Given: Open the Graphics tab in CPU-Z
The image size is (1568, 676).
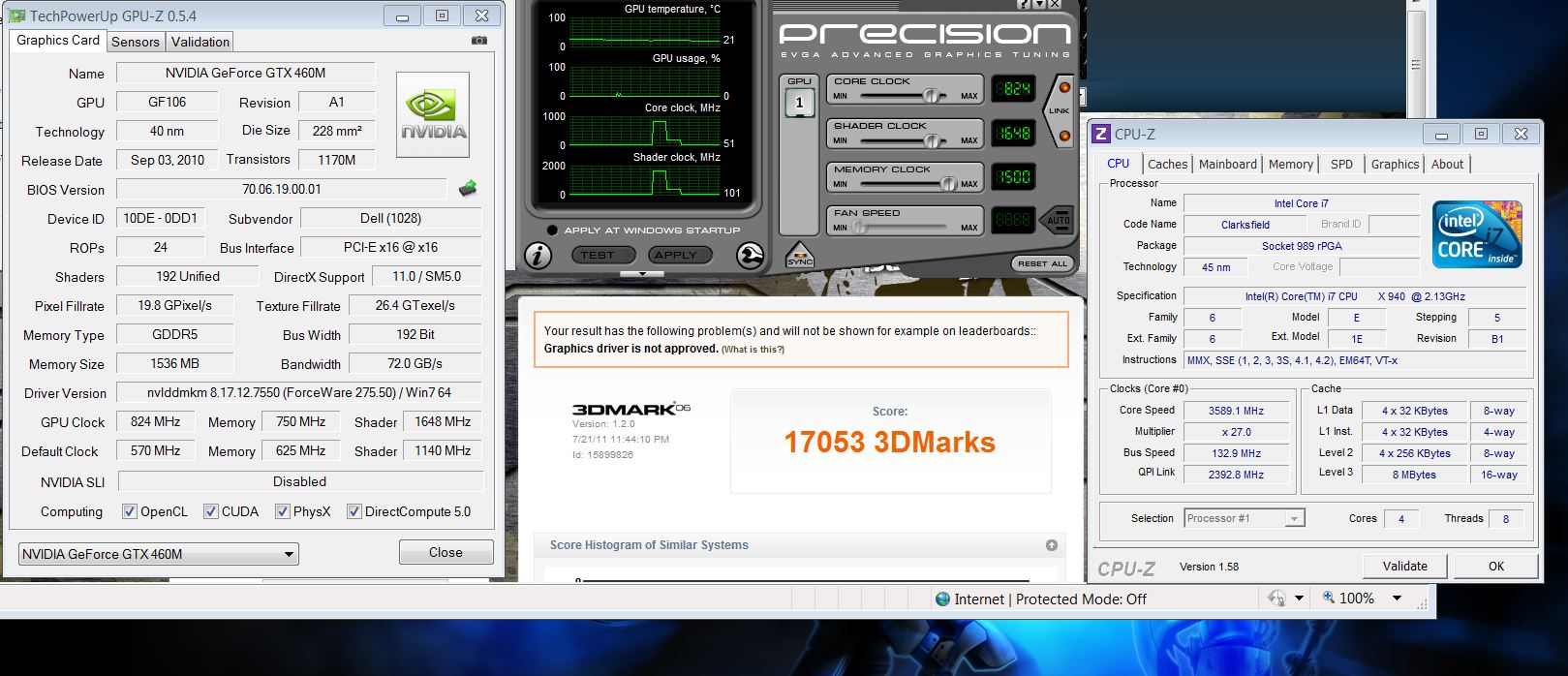Looking at the screenshot, I should coord(1395,164).
